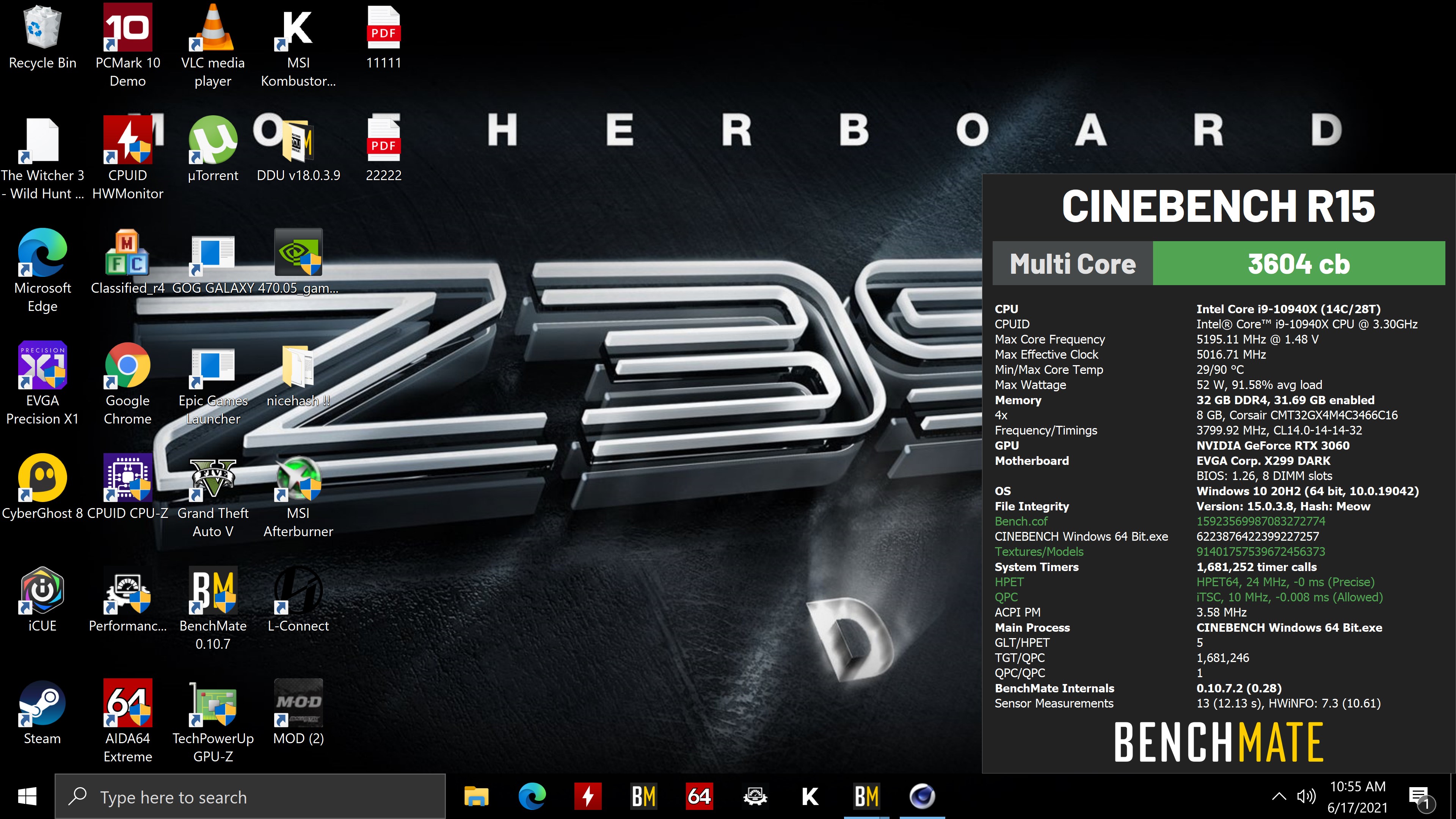Select the MSI Kombustor desktop icon
1456x819 pixels.
point(298,45)
